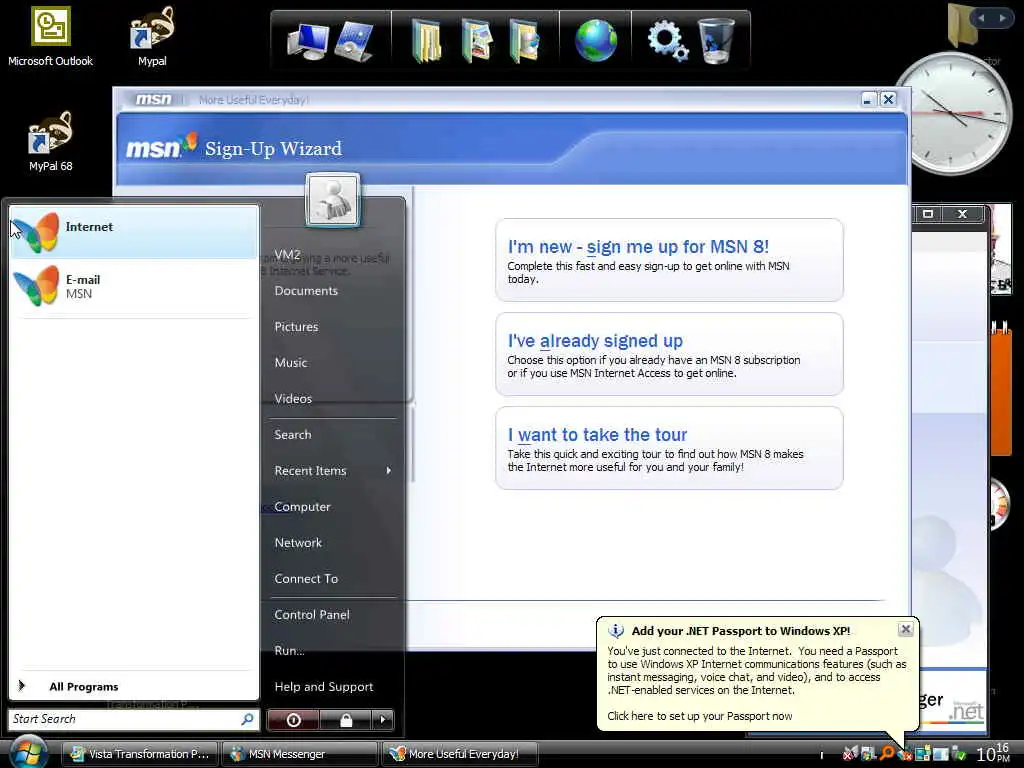
Task: Open Computer from the Start menu
Action: pyautogui.click(x=302, y=507)
